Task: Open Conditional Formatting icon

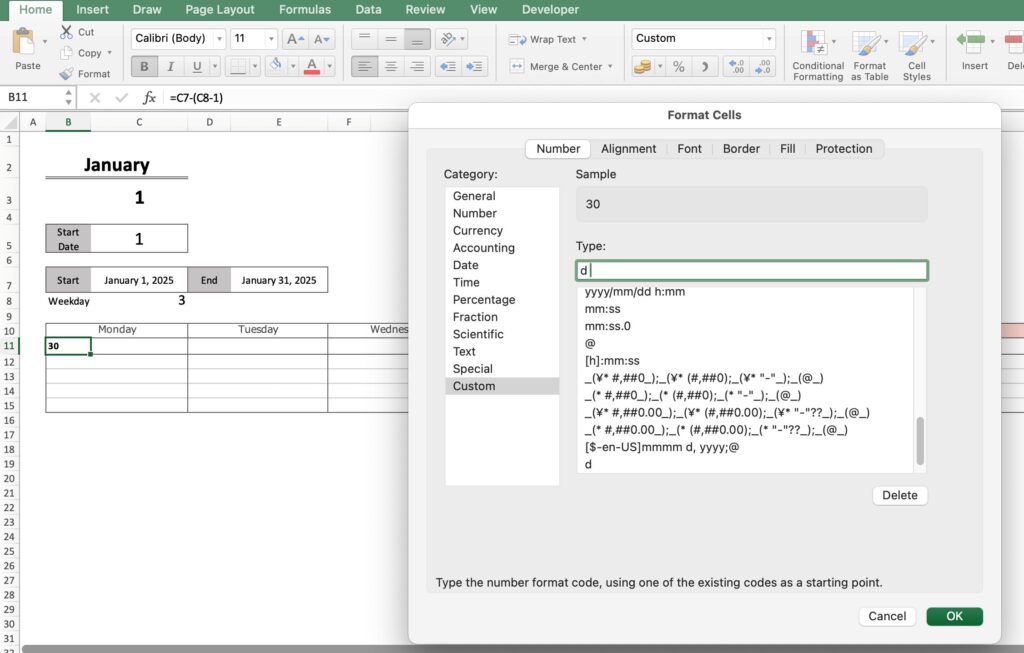Action: click(x=814, y=43)
